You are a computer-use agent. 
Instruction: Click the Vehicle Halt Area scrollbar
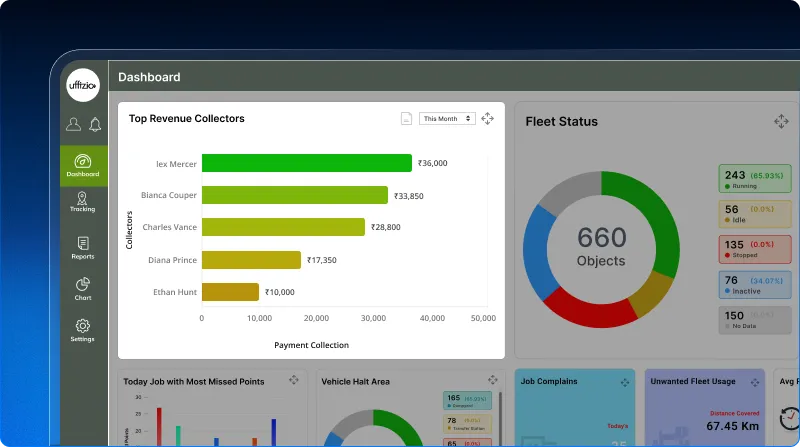click(x=501, y=418)
